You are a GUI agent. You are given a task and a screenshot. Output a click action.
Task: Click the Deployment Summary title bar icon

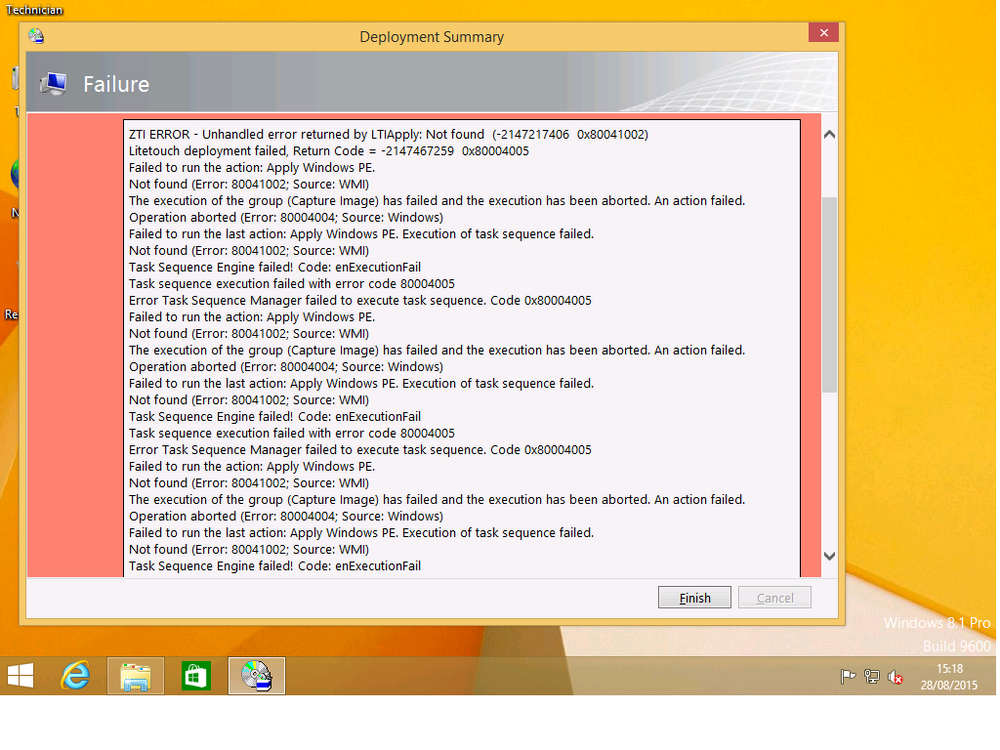[36, 36]
